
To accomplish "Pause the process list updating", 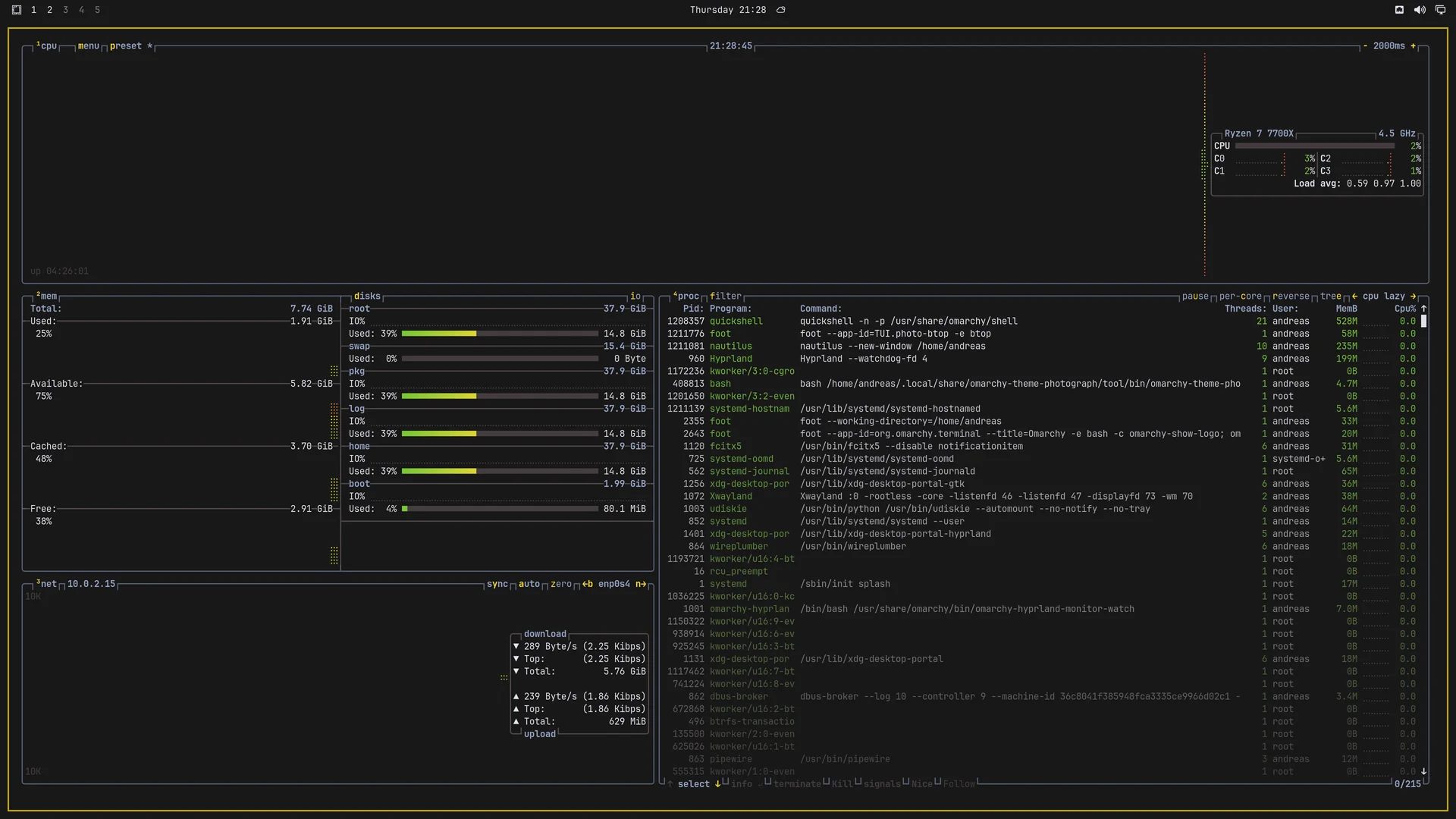I will 1195,297.
